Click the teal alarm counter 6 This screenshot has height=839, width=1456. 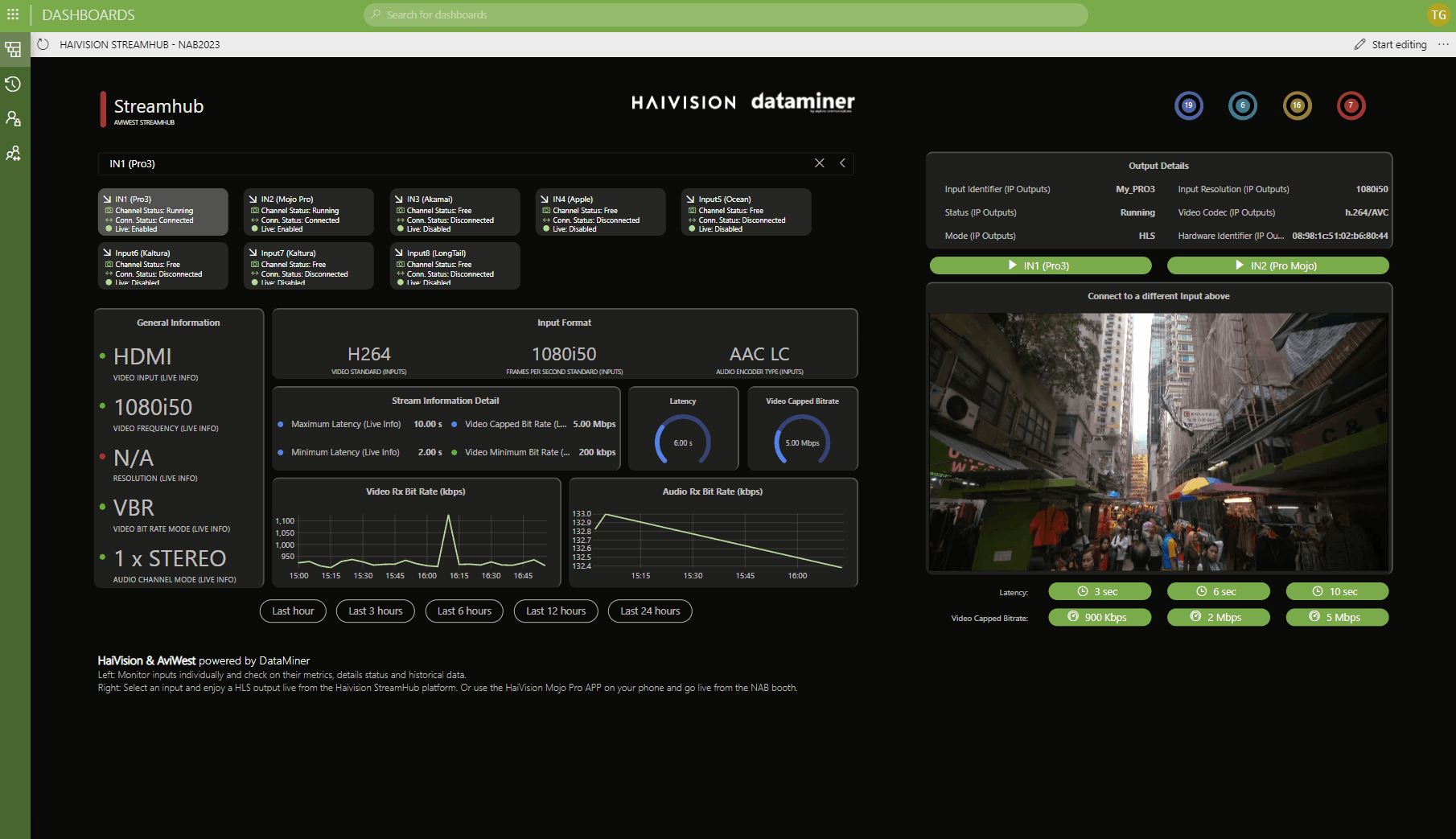[1243, 105]
